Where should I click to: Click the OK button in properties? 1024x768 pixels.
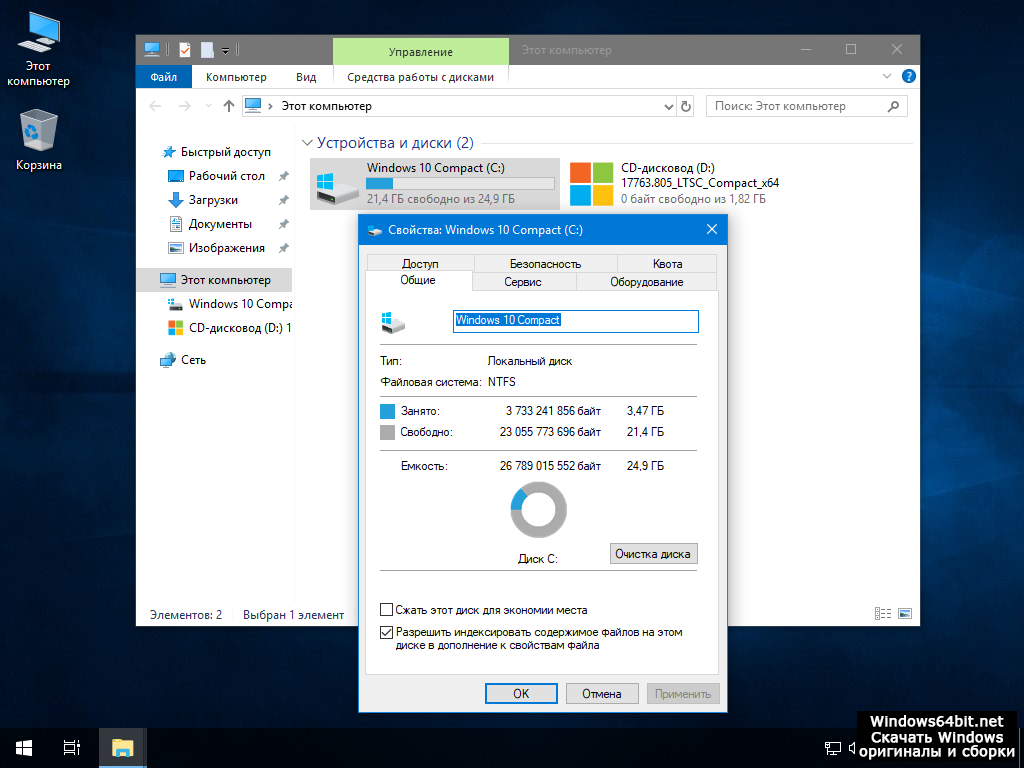pyautogui.click(x=521, y=693)
